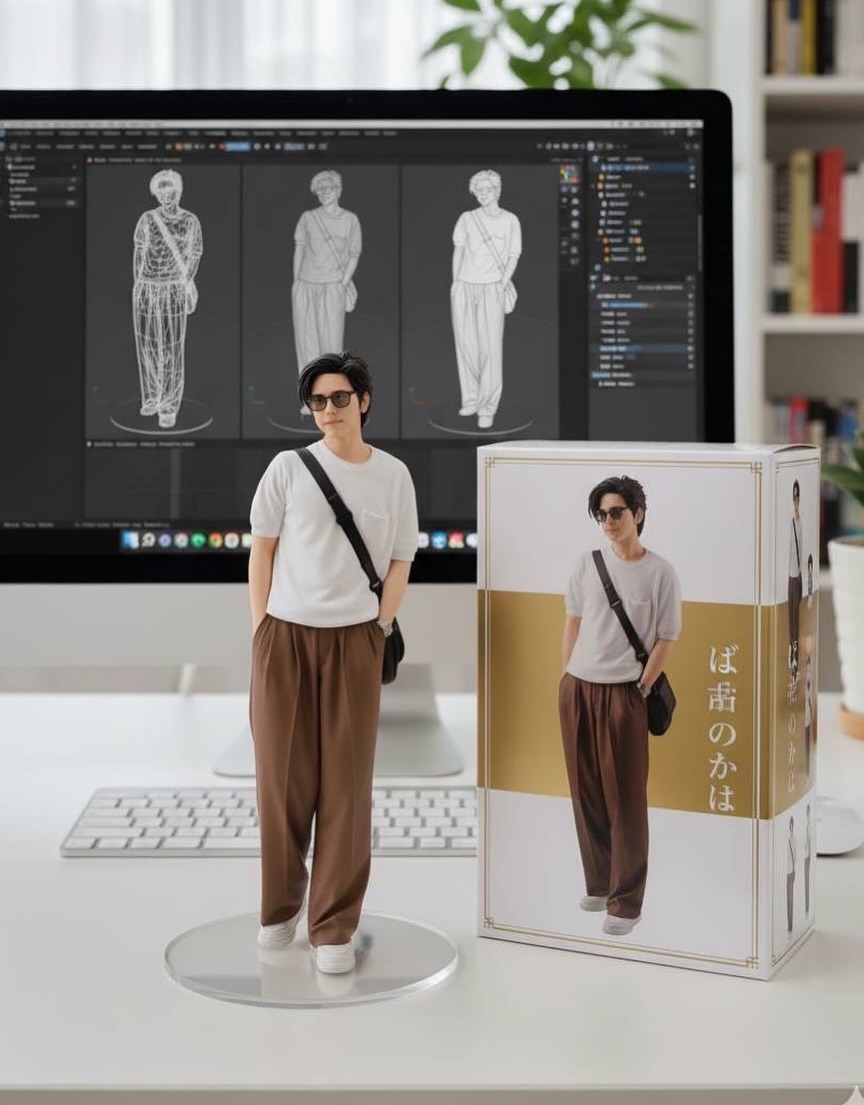This screenshot has height=1105, width=864.
Task: Select the blue highlighted row in the outliner
Action: [646, 168]
